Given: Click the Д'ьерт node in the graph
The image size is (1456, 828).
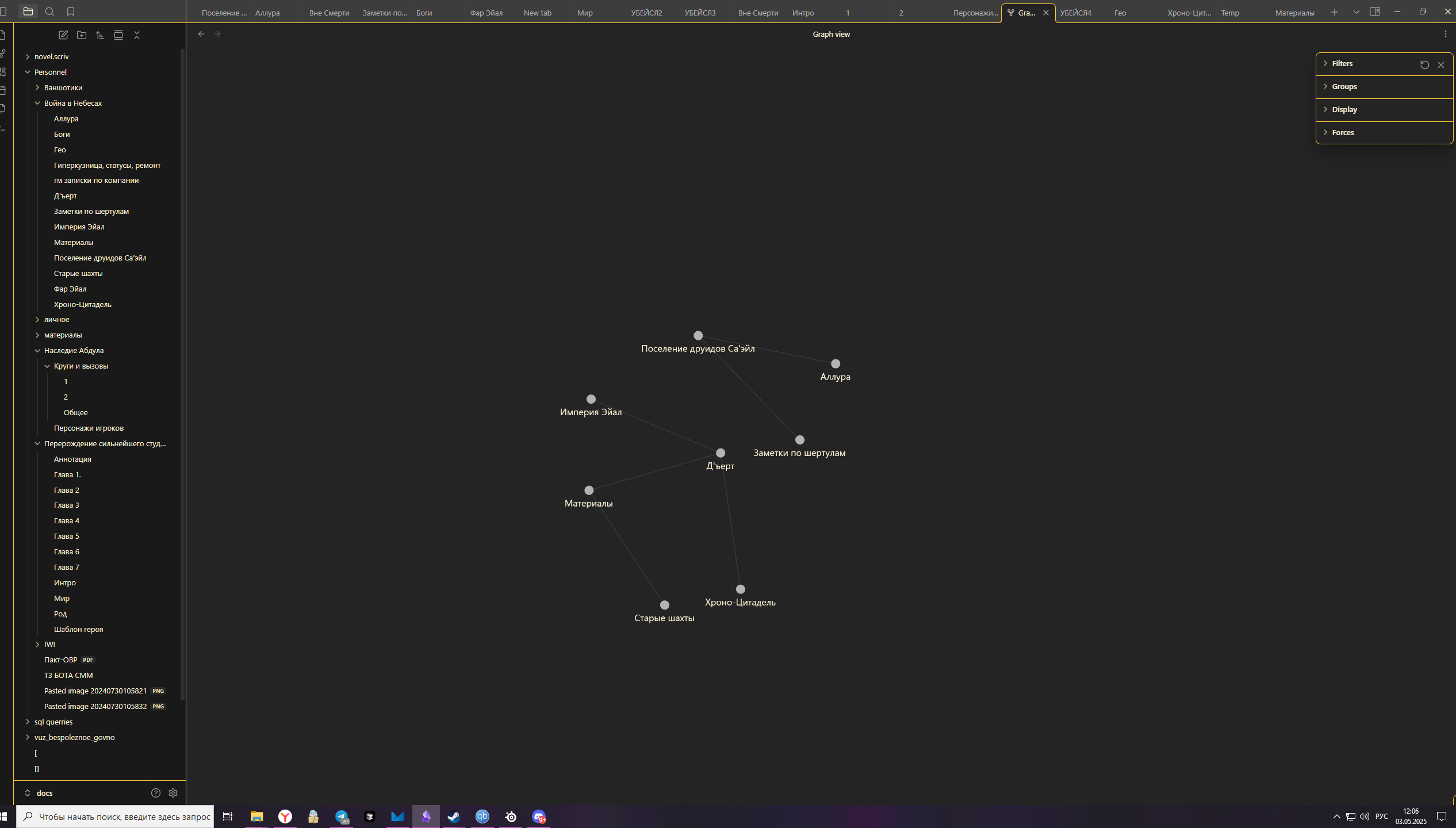Looking at the screenshot, I should click(x=720, y=453).
